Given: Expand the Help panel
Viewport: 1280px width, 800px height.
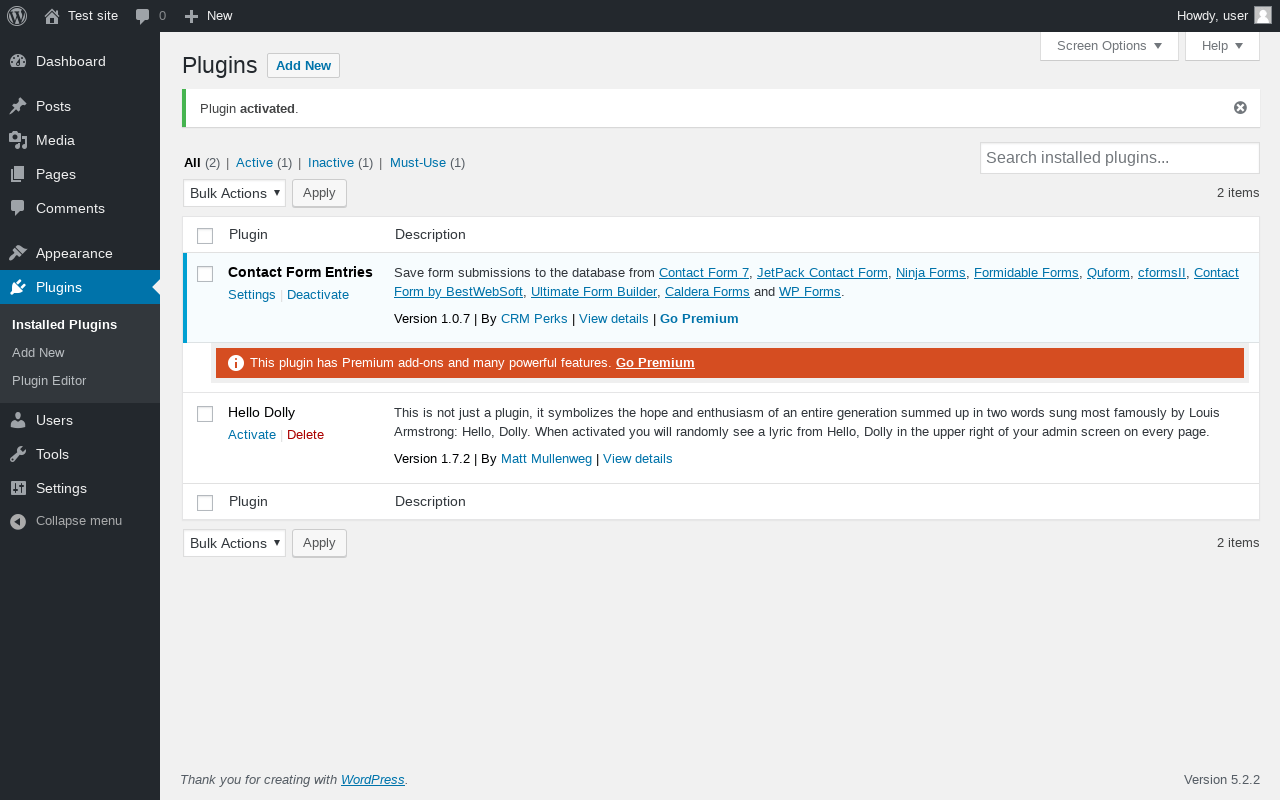Looking at the screenshot, I should click(x=1222, y=46).
